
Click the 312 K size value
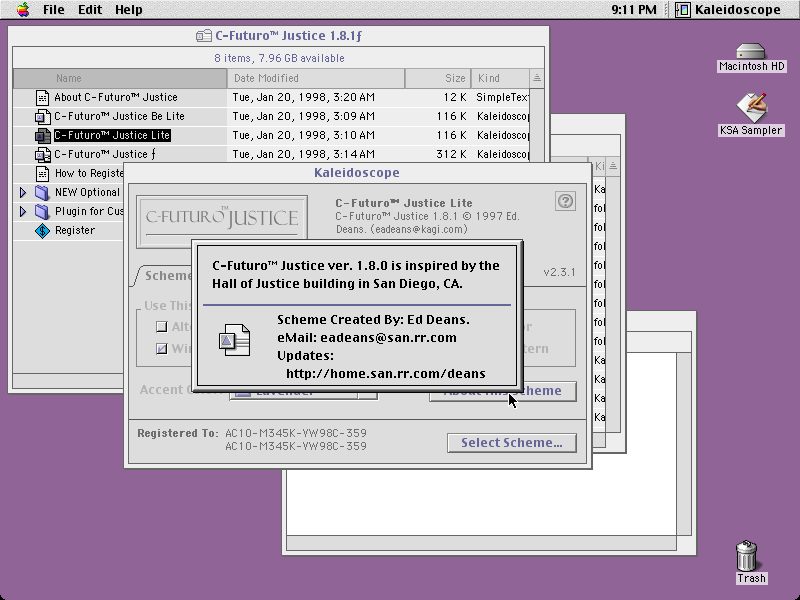point(451,154)
